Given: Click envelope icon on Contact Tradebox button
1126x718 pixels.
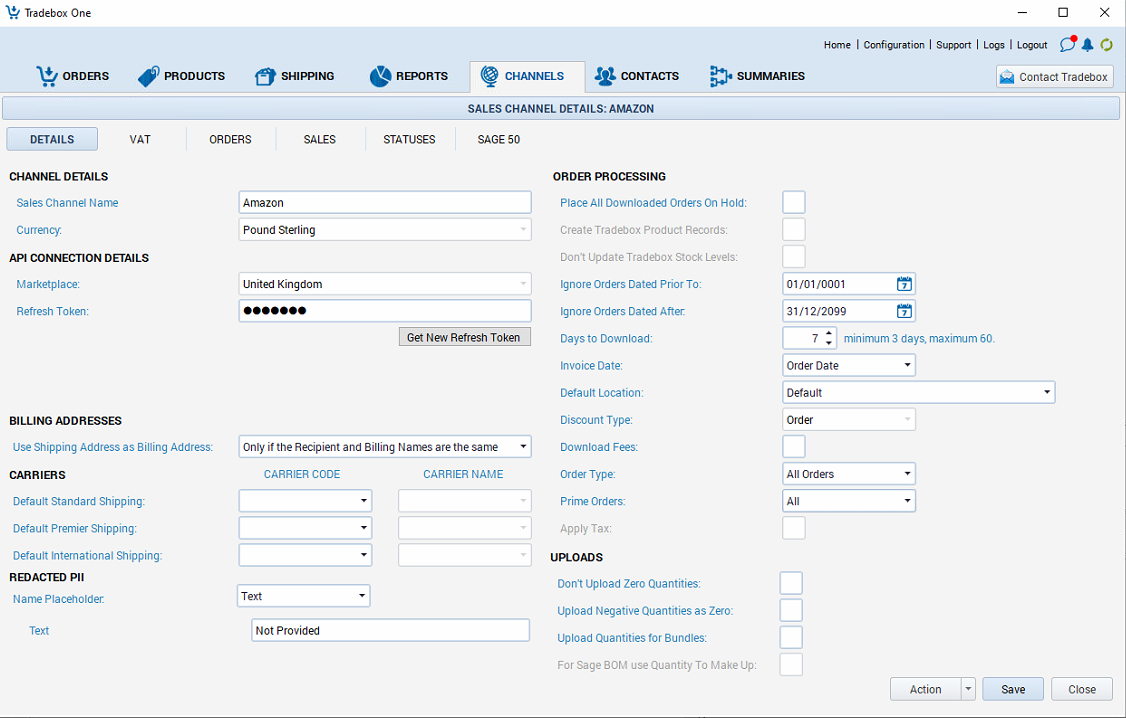Looking at the screenshot, I should pos(1007,77).
